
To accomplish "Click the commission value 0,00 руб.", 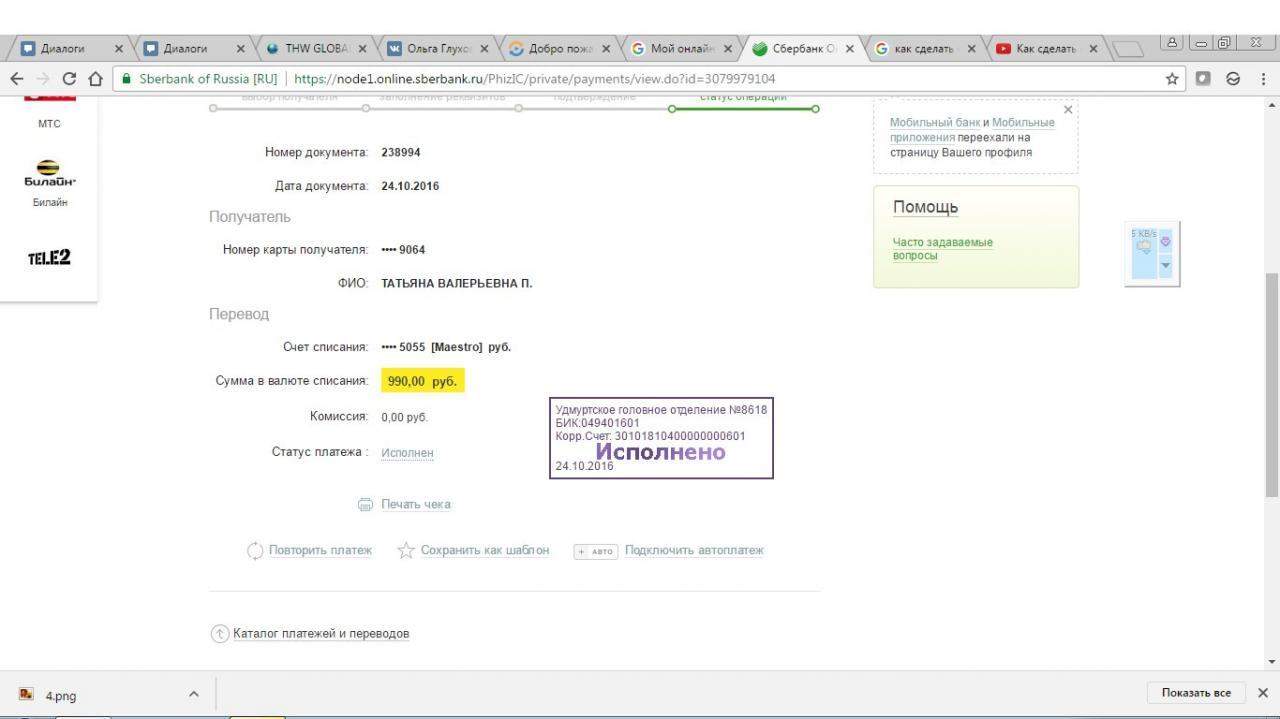I will tap(404, 417).
